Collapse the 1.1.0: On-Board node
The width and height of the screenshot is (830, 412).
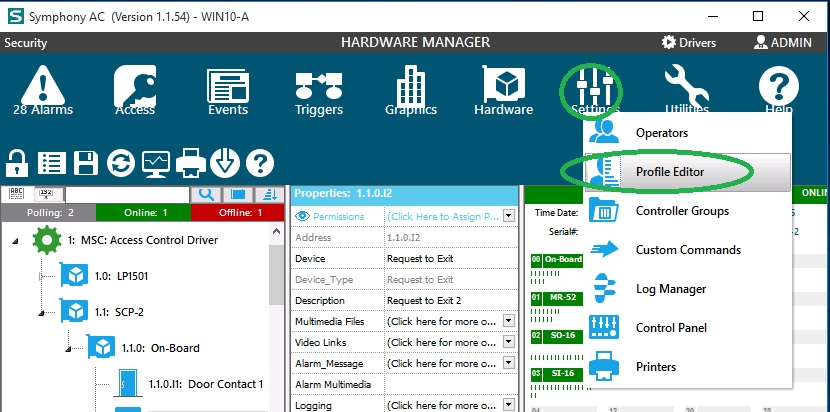[68, 350]
